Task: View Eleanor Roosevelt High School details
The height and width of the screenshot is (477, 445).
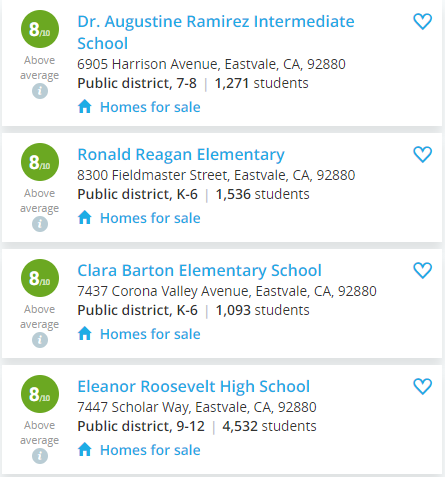Action: click(x=193, y=386)
